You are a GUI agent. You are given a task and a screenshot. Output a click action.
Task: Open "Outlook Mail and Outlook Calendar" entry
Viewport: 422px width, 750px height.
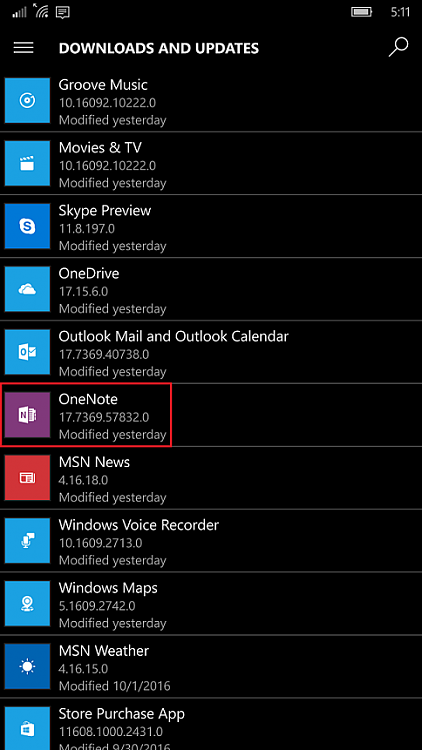(x=174, y=336)
